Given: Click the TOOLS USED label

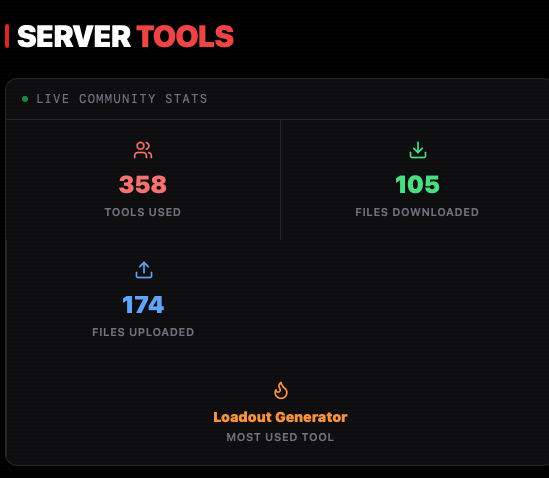Looking at the screenshot, I should pos(143,212).
